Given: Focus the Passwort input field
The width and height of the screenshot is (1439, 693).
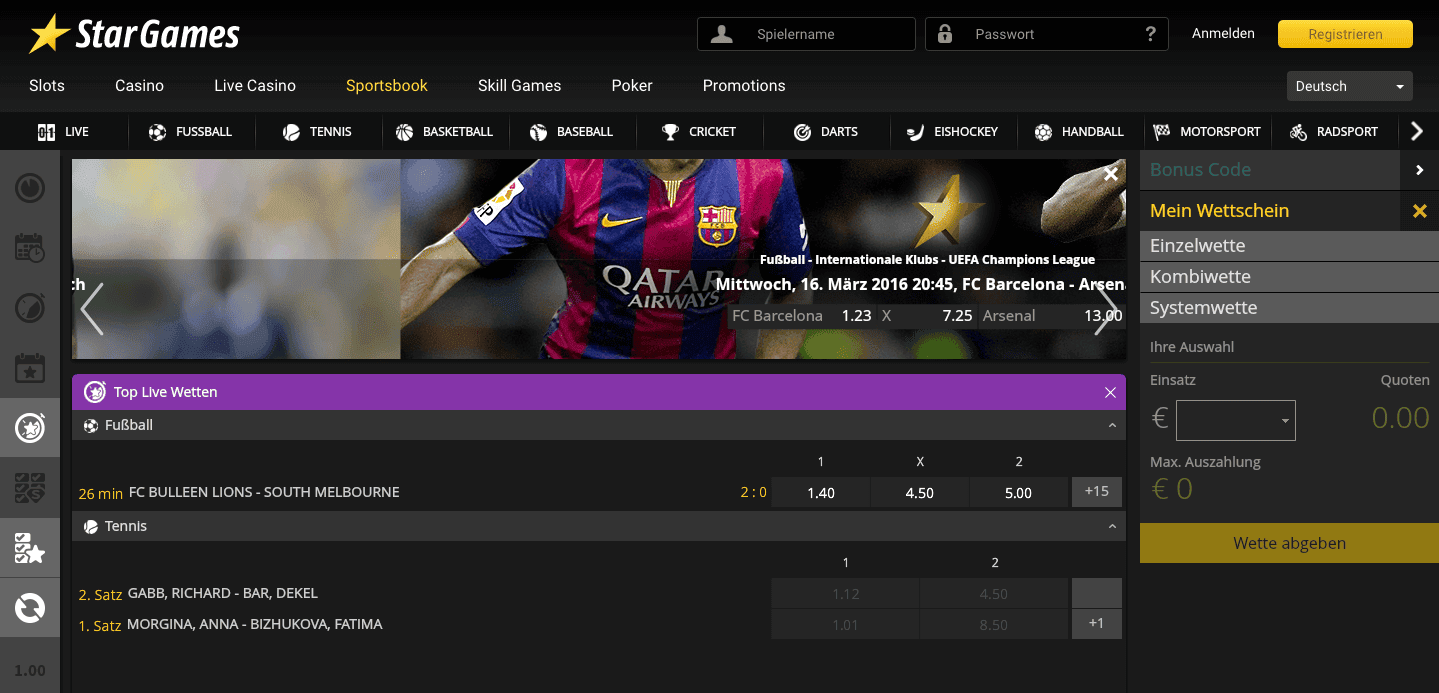Looking at the screenshot, I should (1046, 34).
